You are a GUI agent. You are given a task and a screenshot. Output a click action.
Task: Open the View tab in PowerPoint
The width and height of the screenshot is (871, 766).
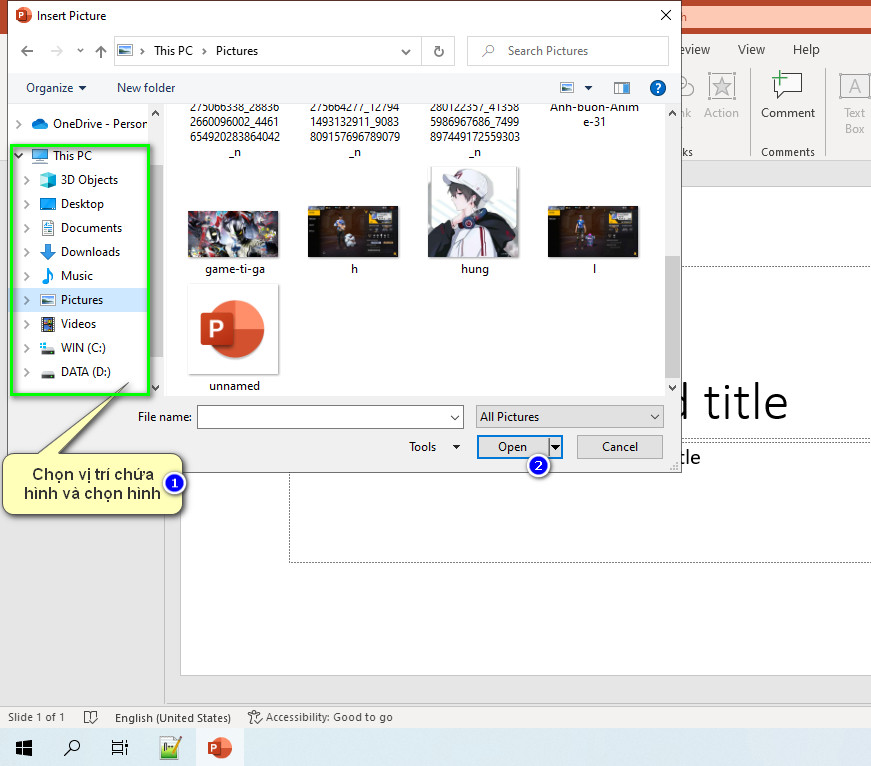[x=751, y=49]
